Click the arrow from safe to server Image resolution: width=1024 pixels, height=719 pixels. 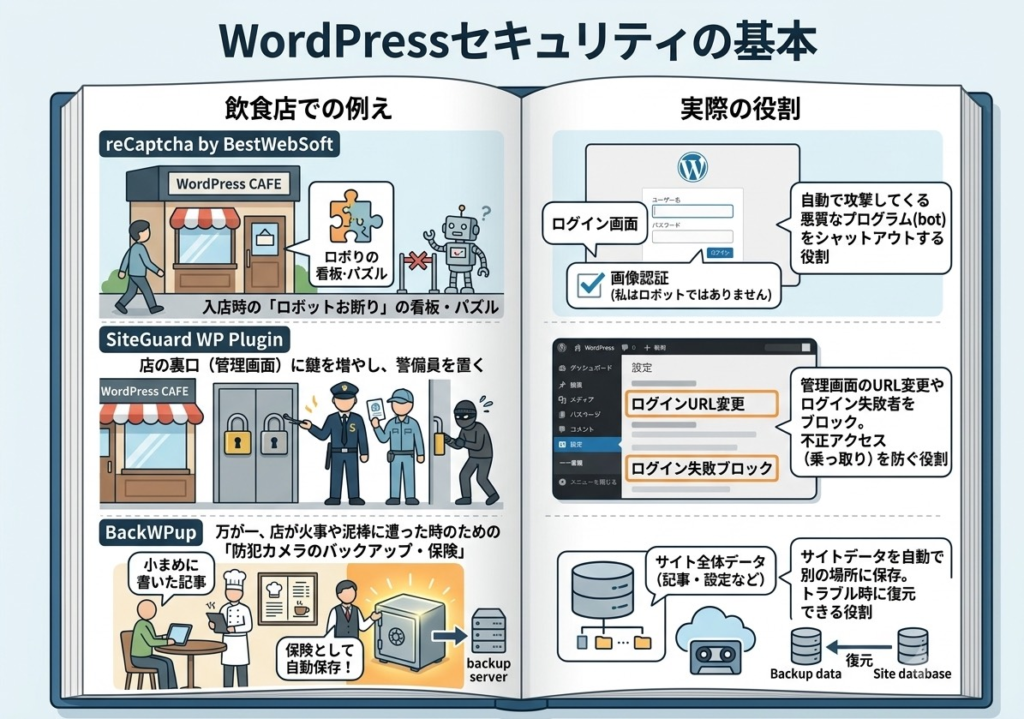click(450, 637)
